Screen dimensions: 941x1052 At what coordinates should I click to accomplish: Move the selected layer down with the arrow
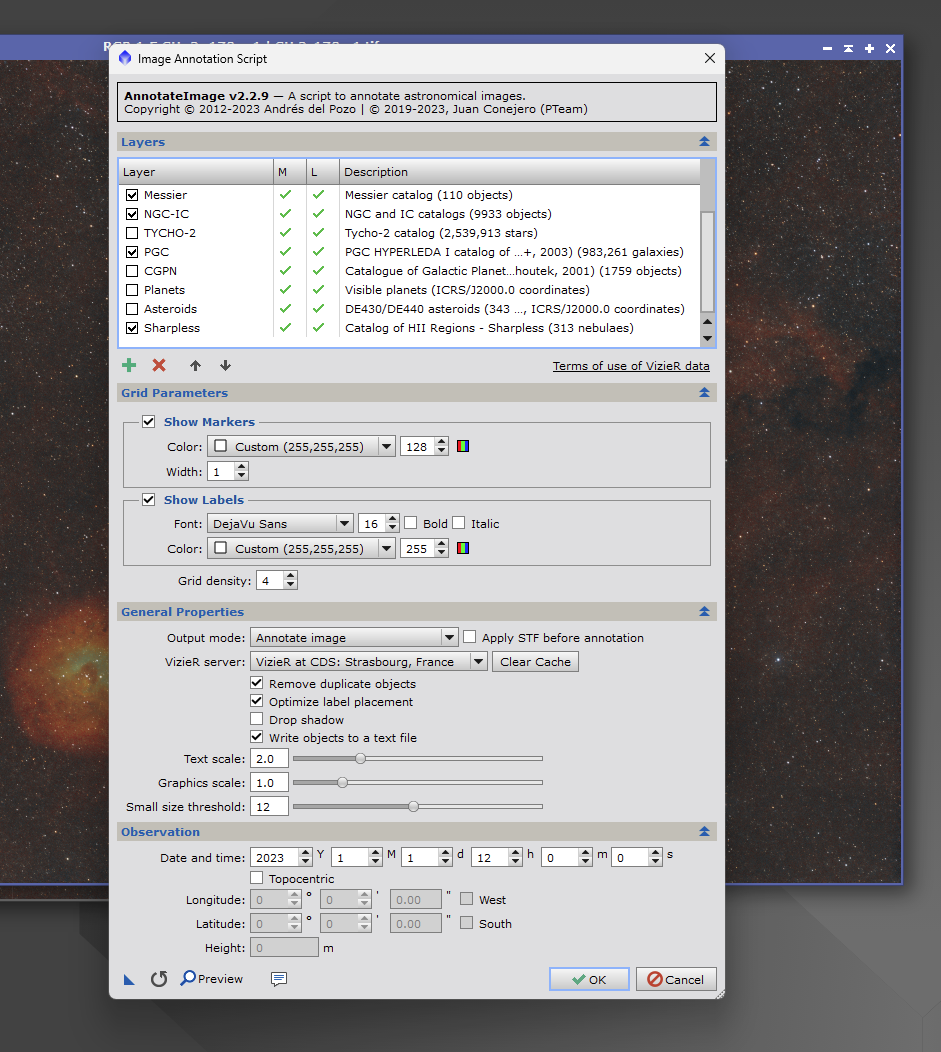point(225,365)
